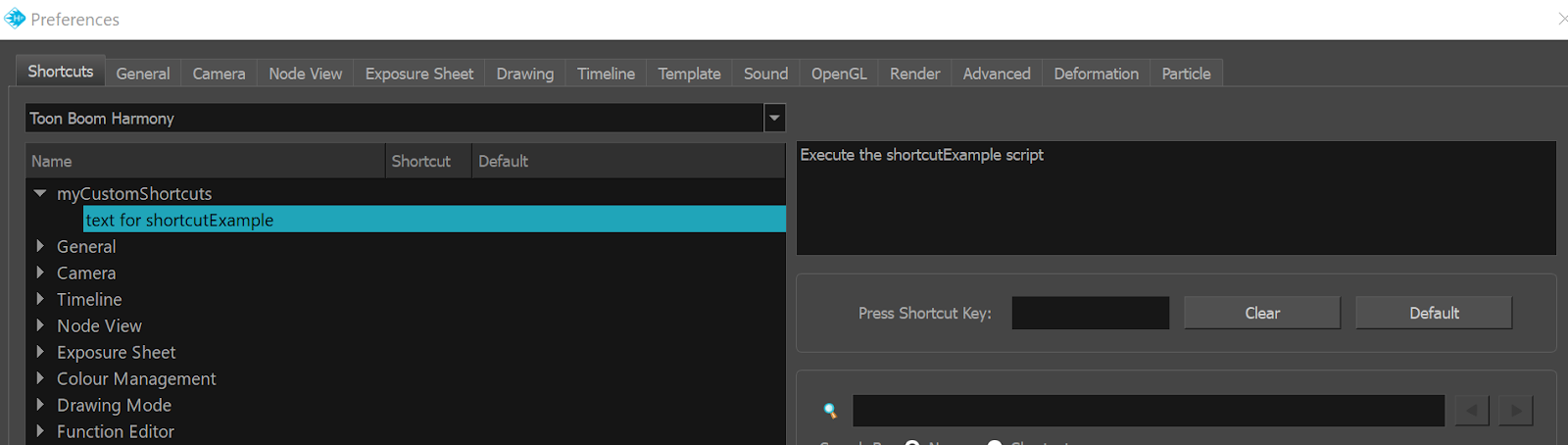Go to next search result arrow
This screenshot has width=1568, height=445.
[x=1516, y=411]
